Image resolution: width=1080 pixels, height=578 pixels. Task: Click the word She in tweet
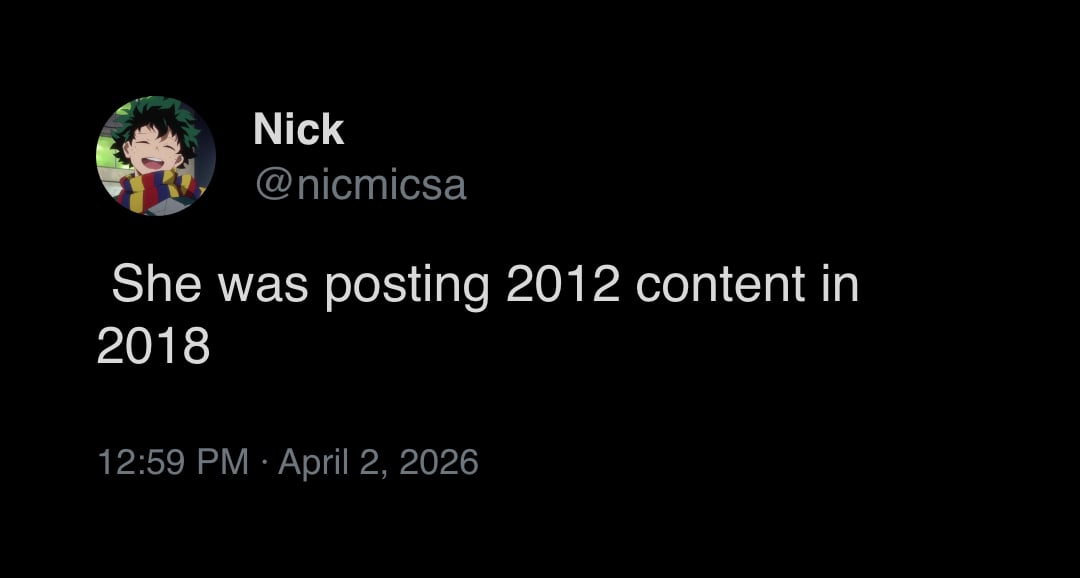click(158, 284)
